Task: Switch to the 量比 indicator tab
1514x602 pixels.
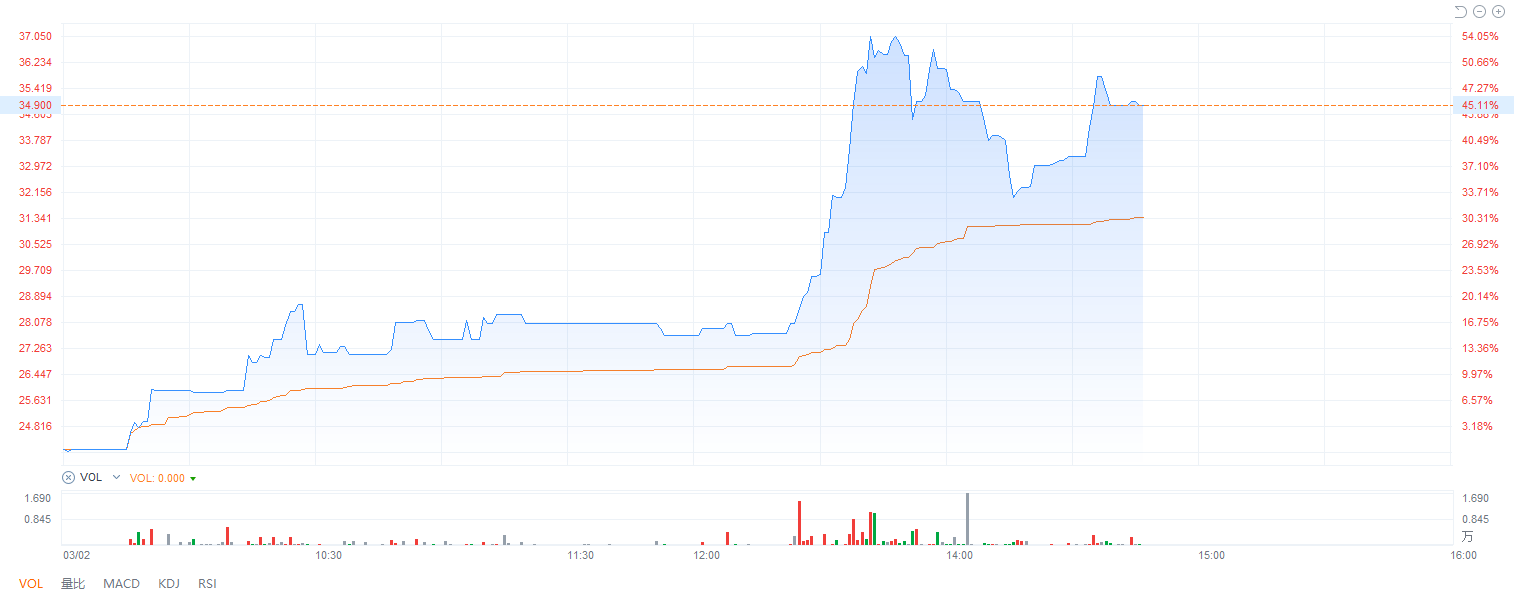Action: click(73, 584)
